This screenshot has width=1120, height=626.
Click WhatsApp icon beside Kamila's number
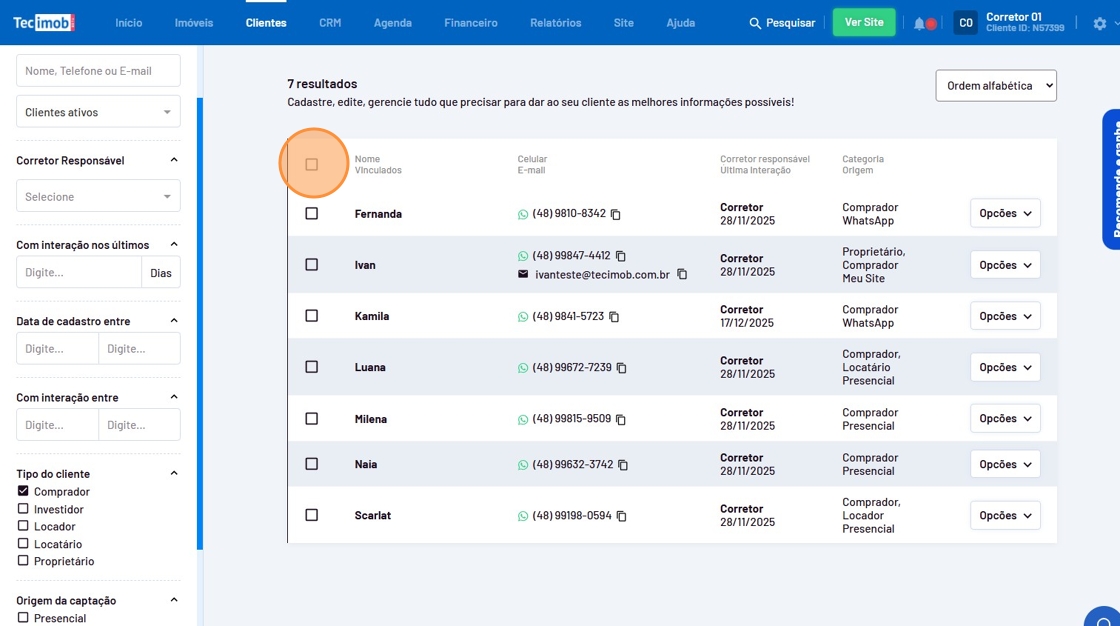(x=523, y=317)
